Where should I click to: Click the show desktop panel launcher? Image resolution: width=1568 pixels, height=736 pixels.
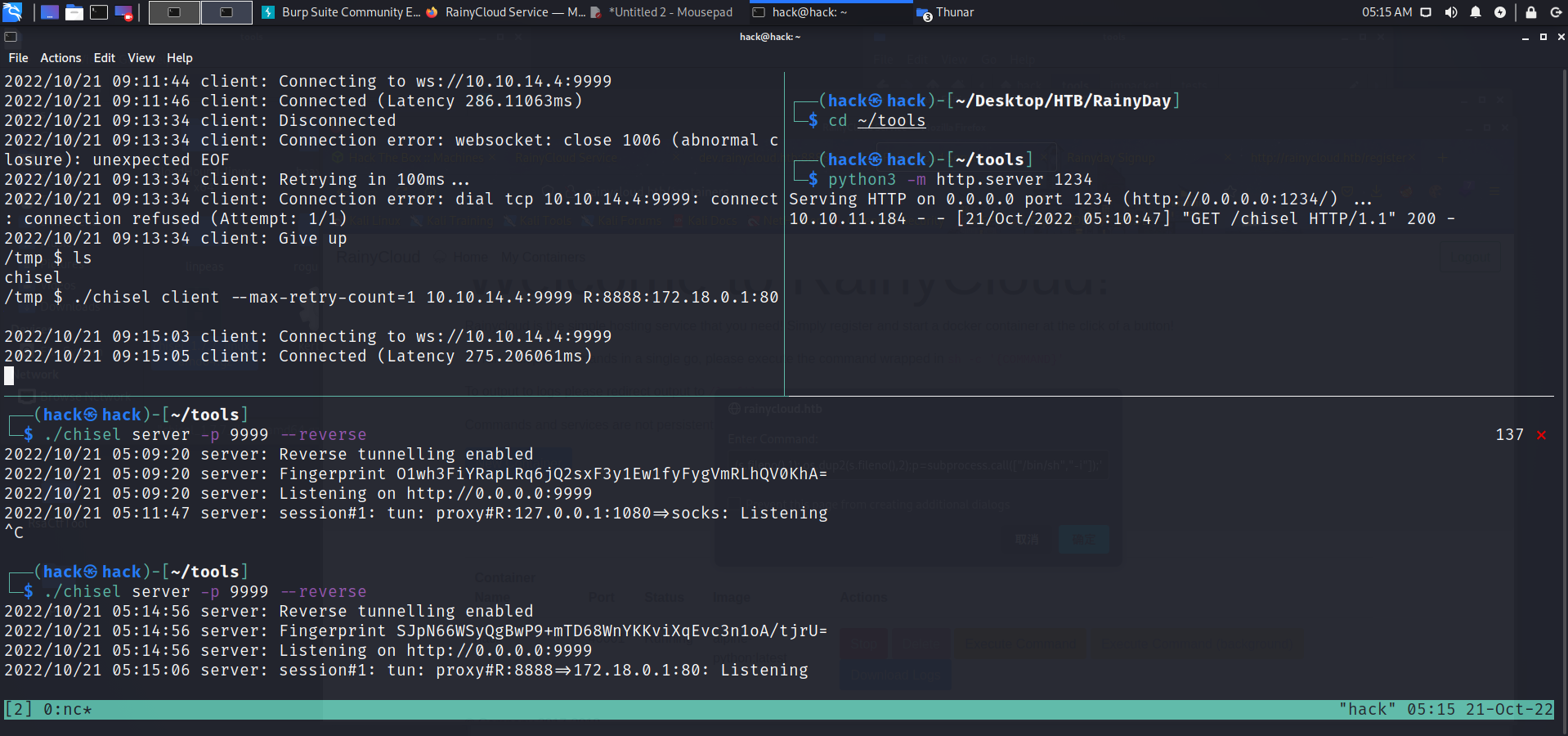pyautogui.click(x=49, y=12)
